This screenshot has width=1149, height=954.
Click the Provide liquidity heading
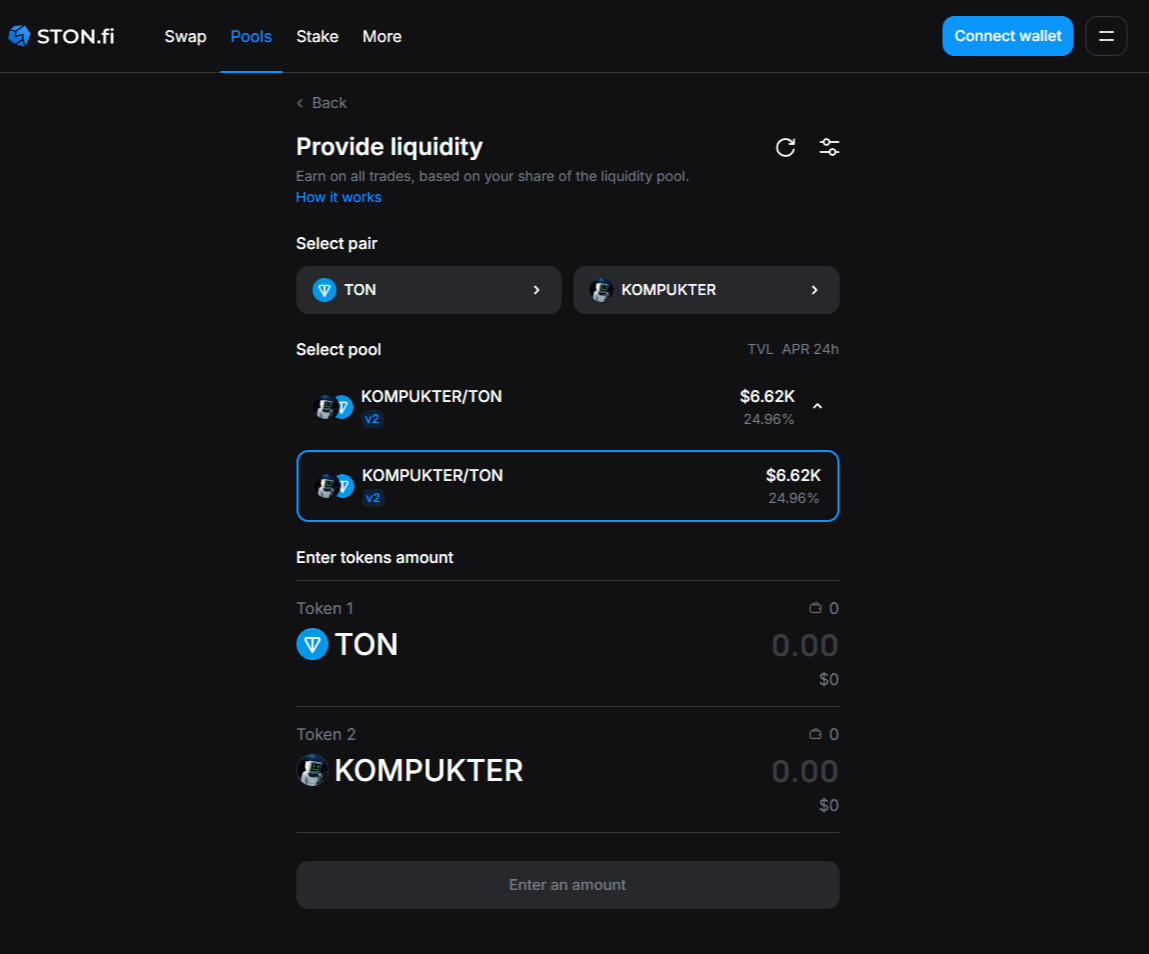(x=389, y=147)
